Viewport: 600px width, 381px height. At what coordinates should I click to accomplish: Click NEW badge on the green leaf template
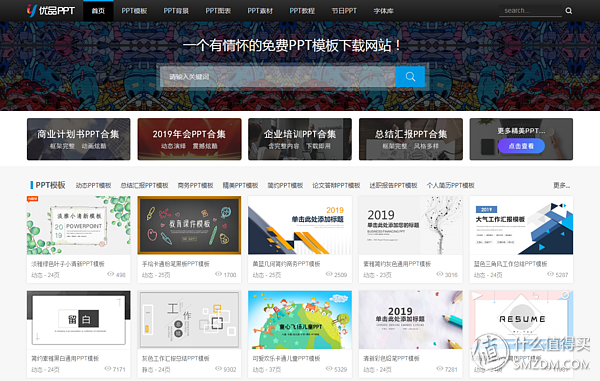click(33, 199)
